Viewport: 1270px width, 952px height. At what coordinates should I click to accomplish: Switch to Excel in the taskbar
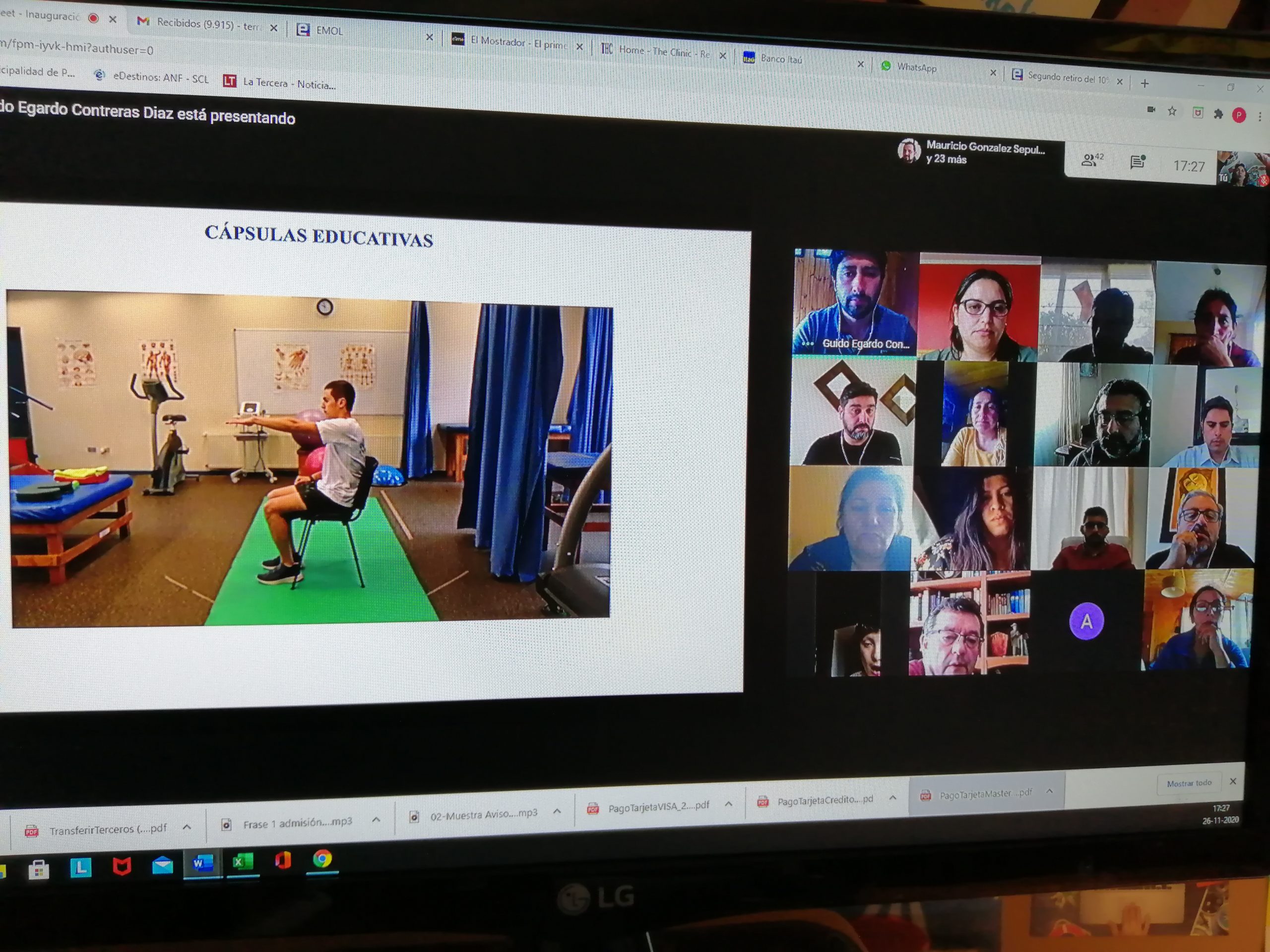pos(243,861)
